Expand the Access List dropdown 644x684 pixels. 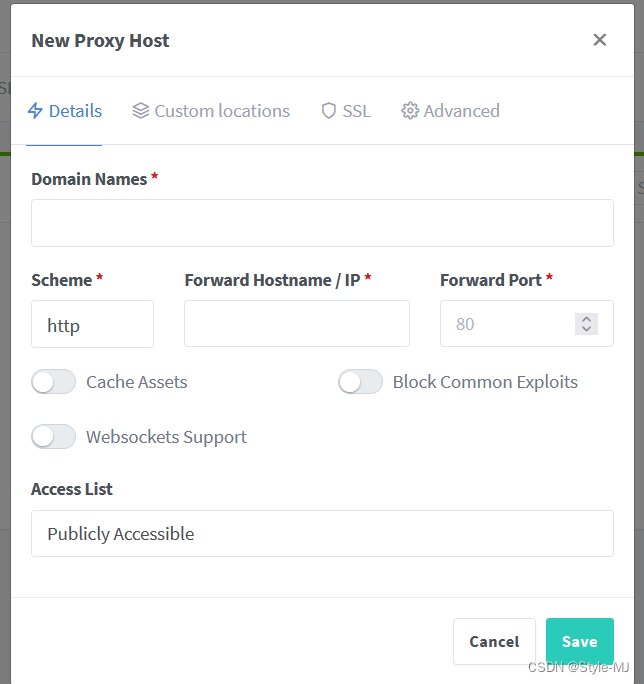pyautogui.click(x=322, y=534)
